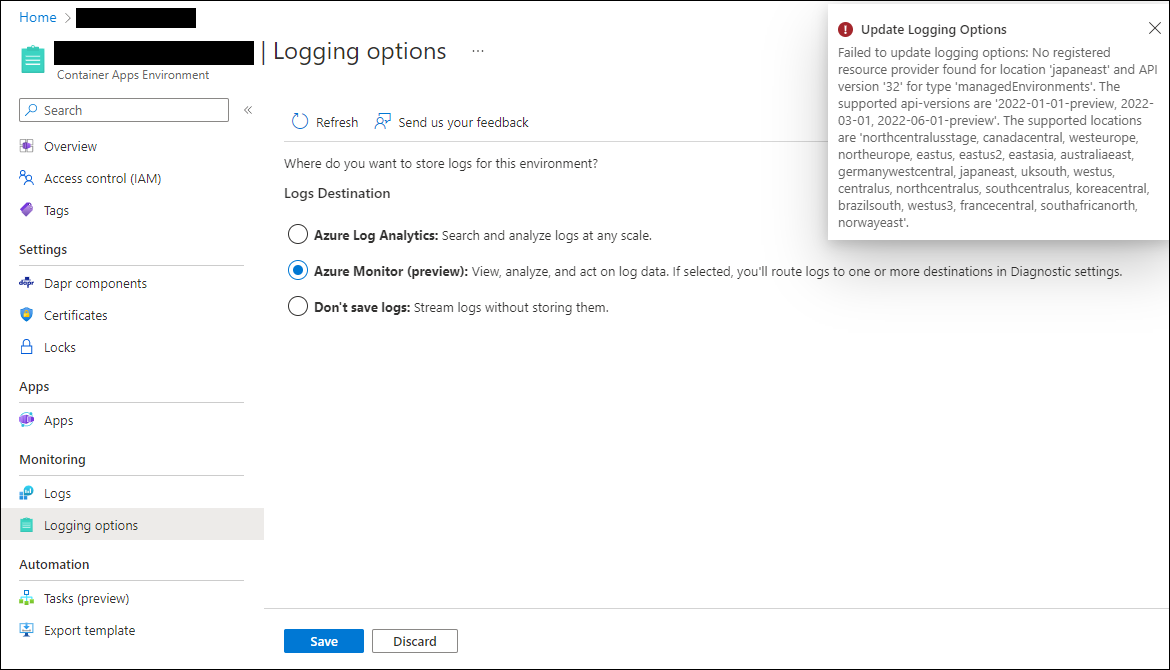Save the logging options changes

tap(323, 641)
